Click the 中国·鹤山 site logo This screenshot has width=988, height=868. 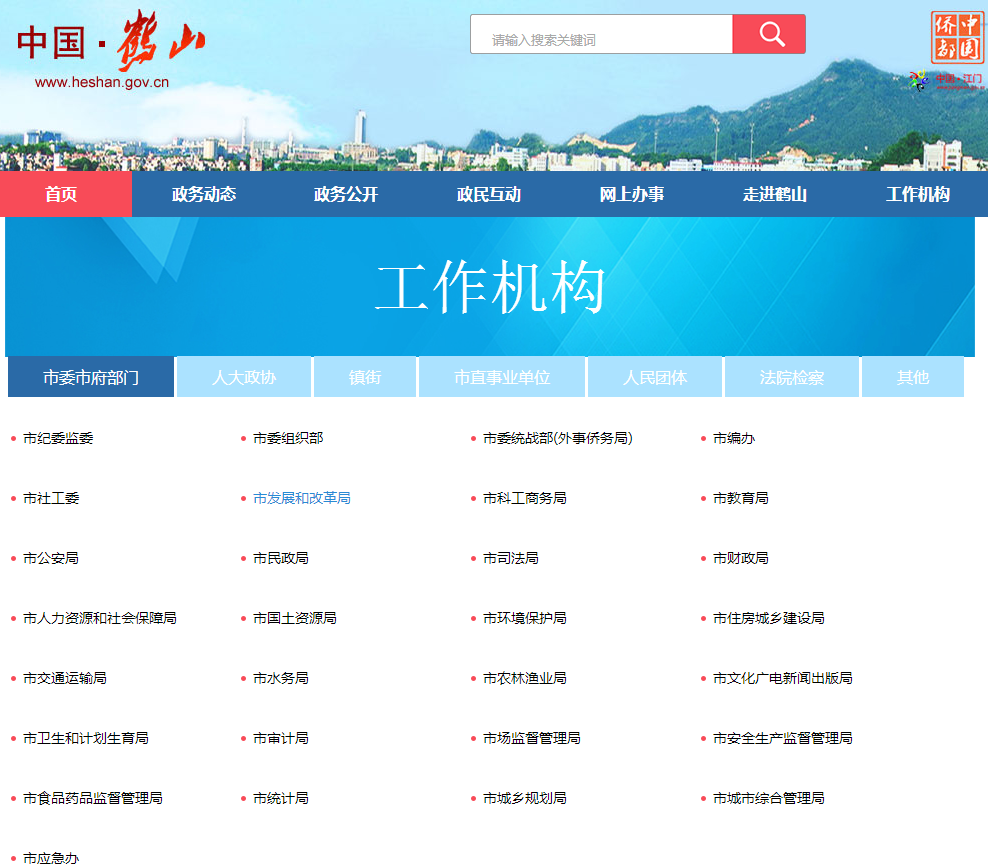tap(111, 41)
